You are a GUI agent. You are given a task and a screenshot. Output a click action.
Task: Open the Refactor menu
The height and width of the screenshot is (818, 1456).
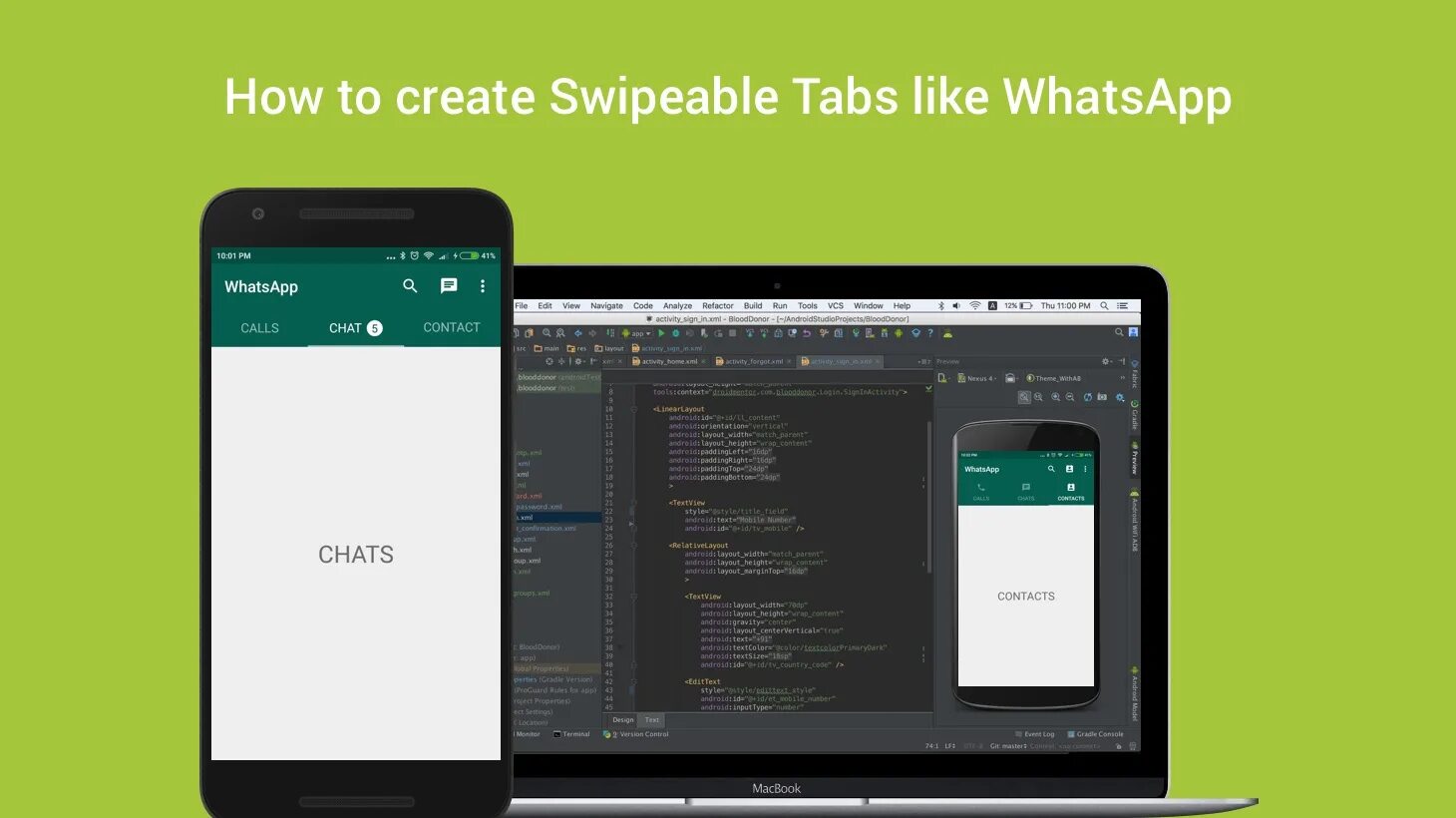point(717,306)
